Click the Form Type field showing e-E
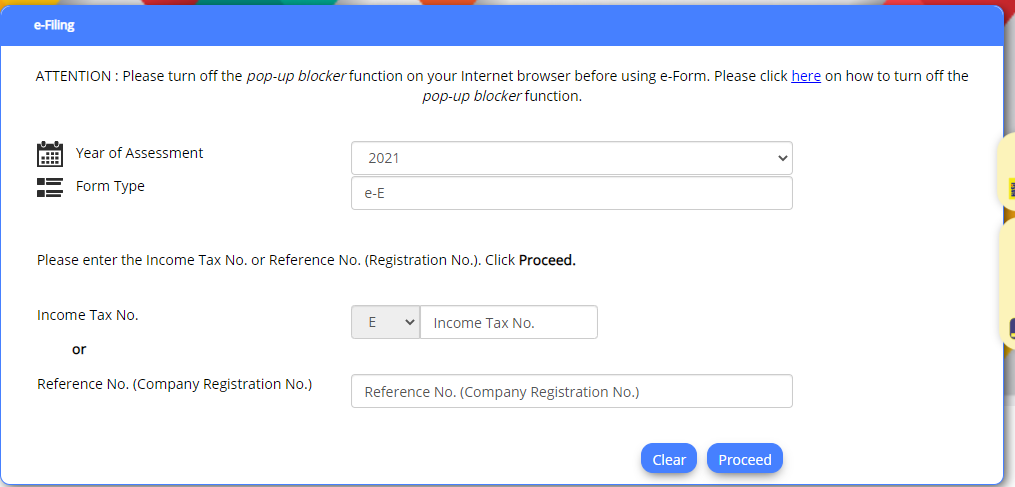 click(572, 193)
